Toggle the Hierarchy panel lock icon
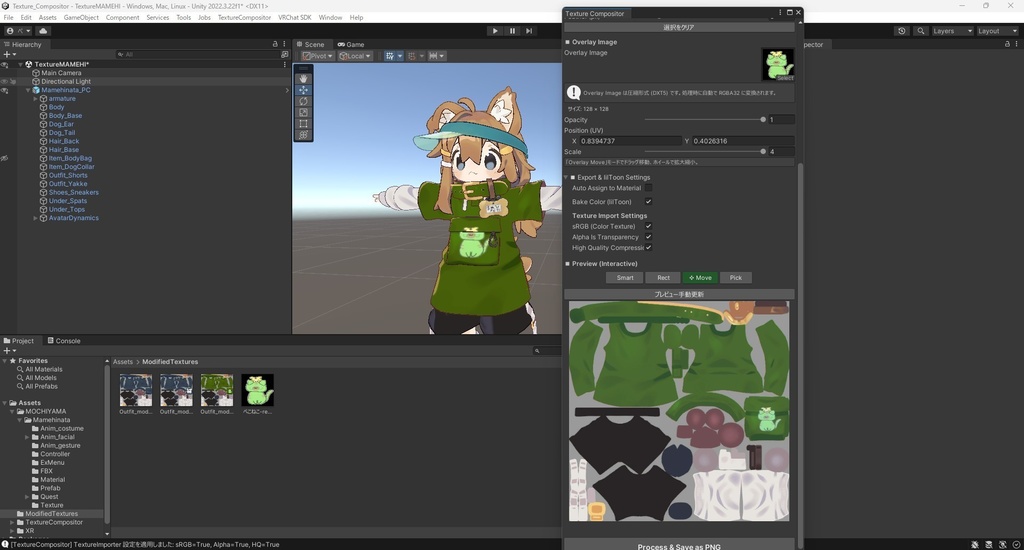 click(275, 44)
